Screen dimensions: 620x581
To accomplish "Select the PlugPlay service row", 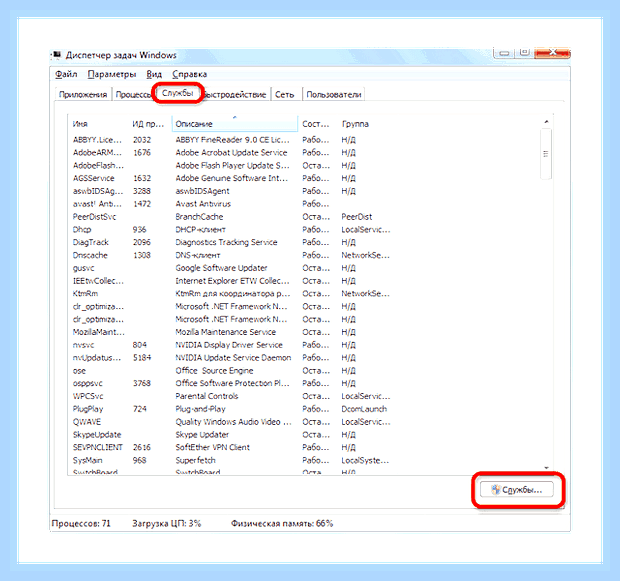I will point(233,409).
